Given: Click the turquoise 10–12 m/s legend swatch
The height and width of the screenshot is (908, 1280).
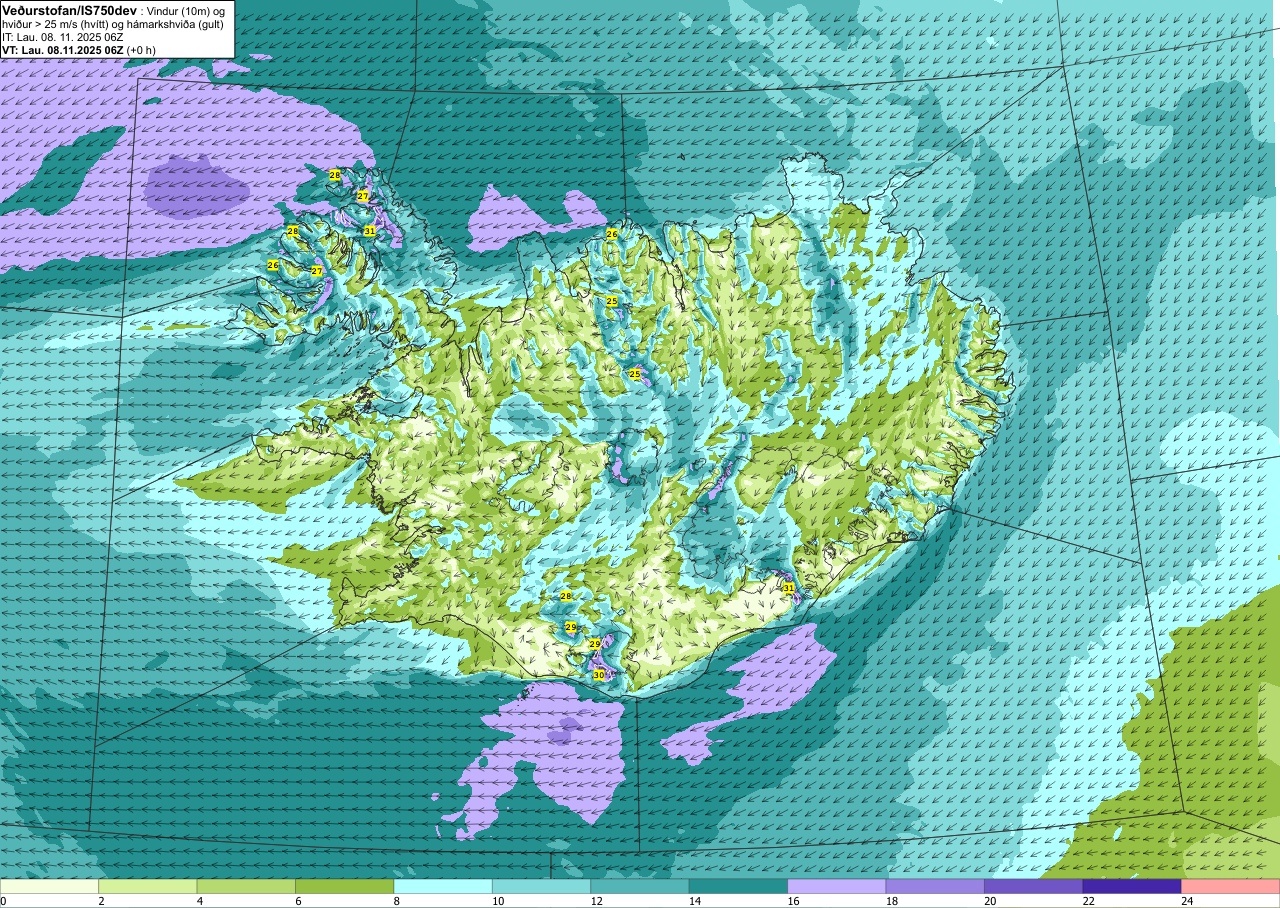Looking at the screenshot, I should click(541, 886).
